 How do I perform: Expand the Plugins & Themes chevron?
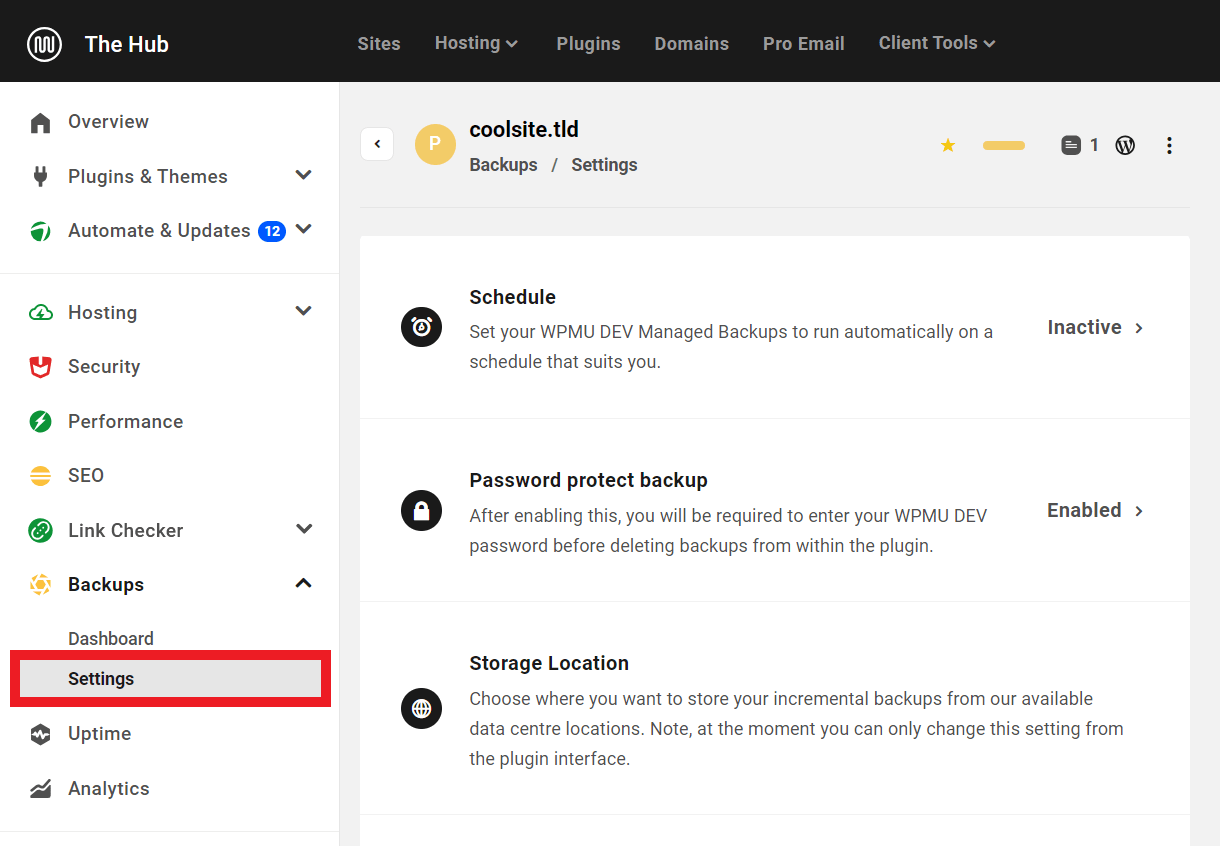[304, 176]
